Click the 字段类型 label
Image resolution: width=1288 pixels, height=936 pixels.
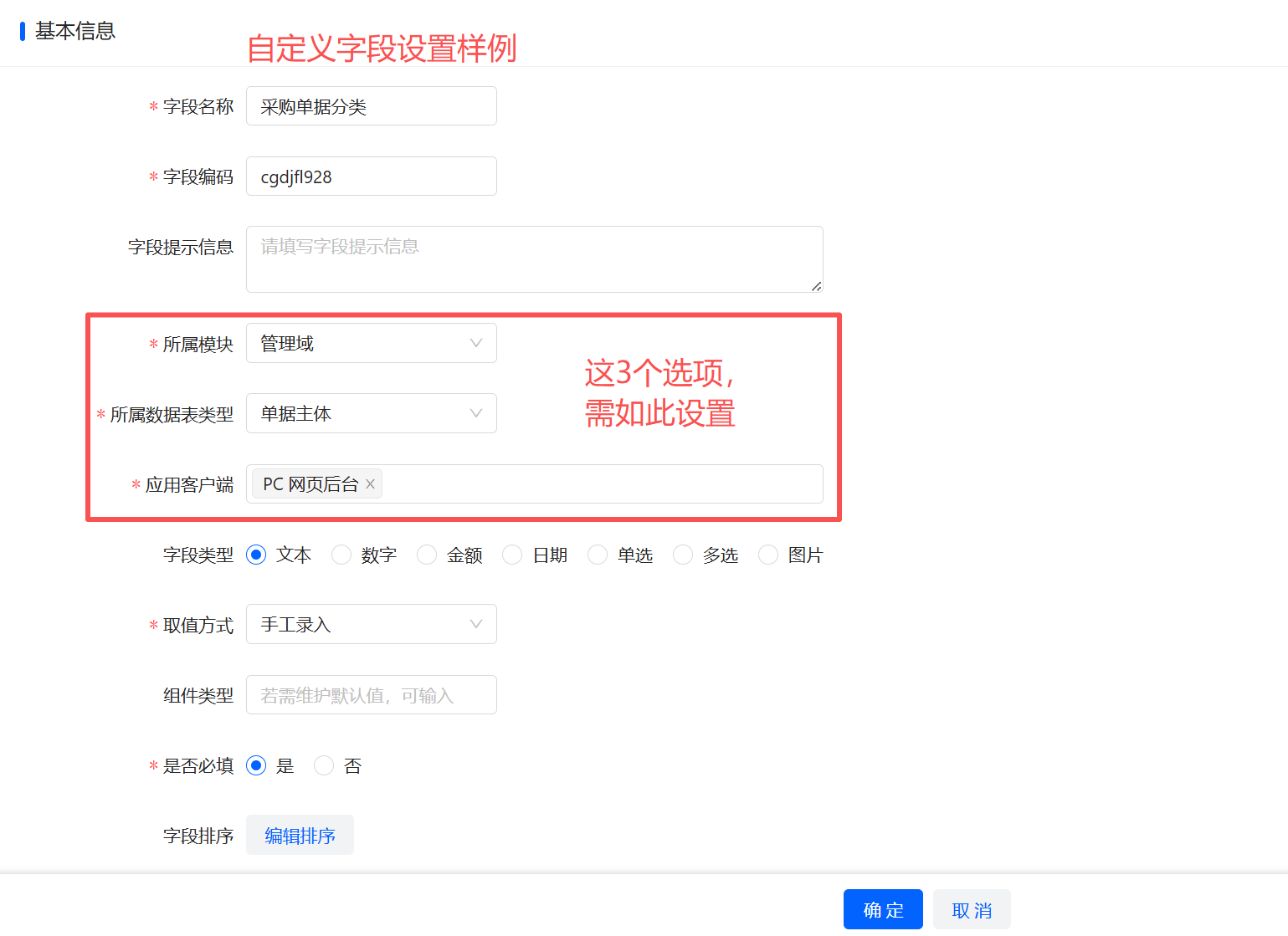(198, 555)
